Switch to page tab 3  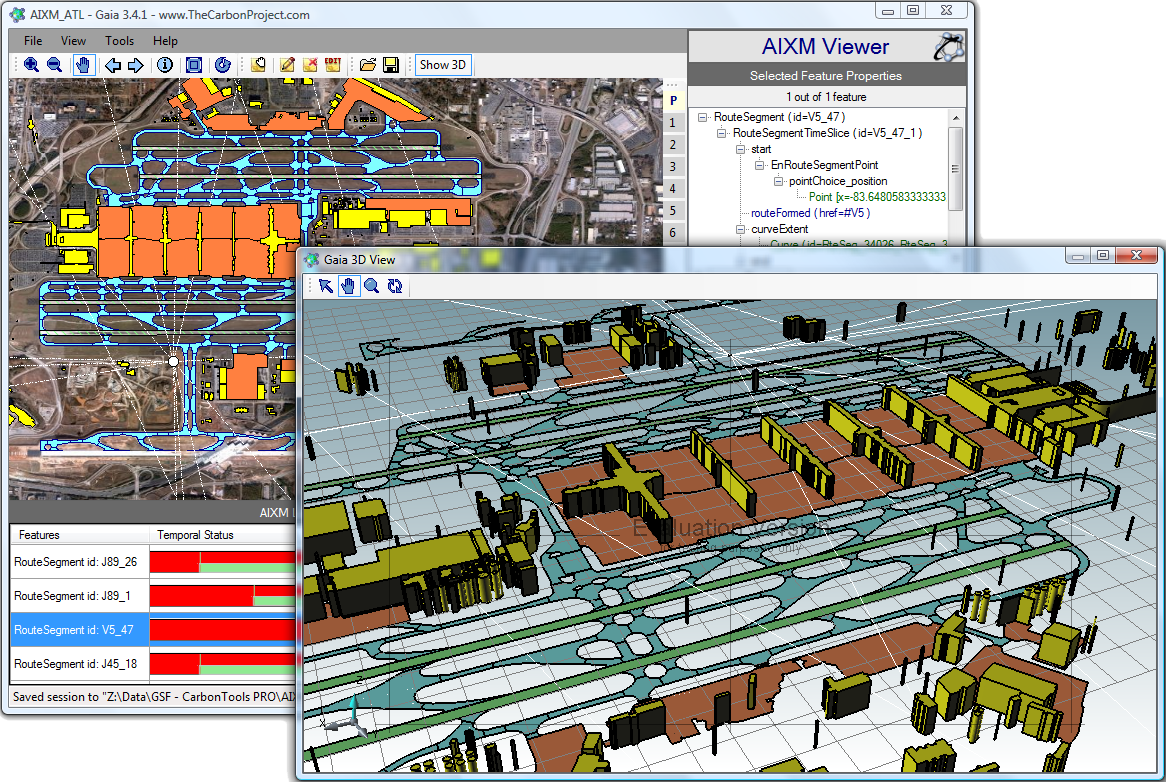673,167
